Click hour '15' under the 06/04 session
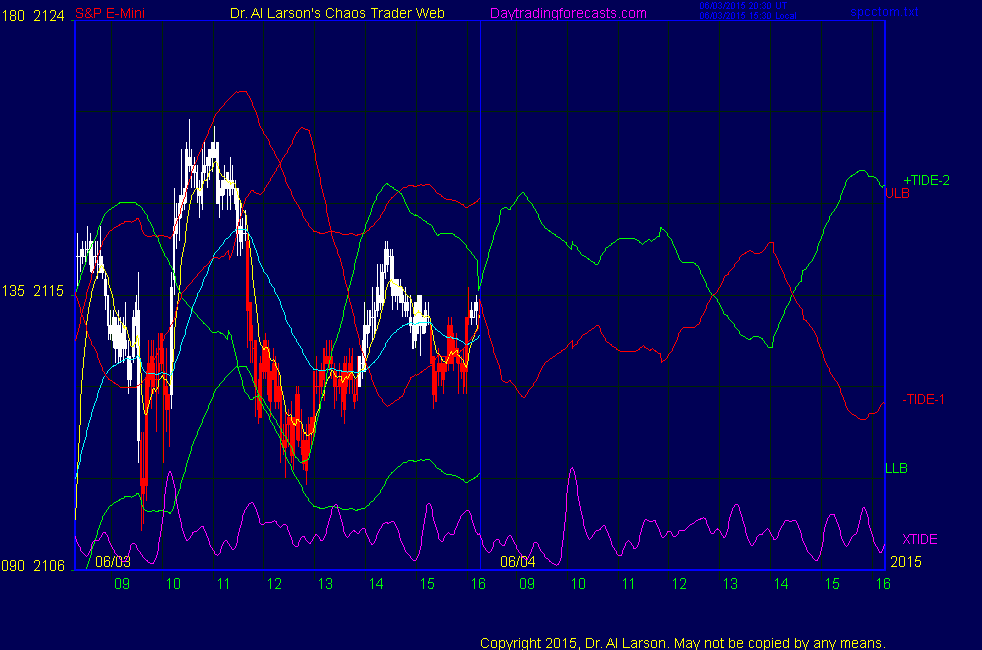Image resolution: width=982 pixels, height=650 pixels. (832, 584)
